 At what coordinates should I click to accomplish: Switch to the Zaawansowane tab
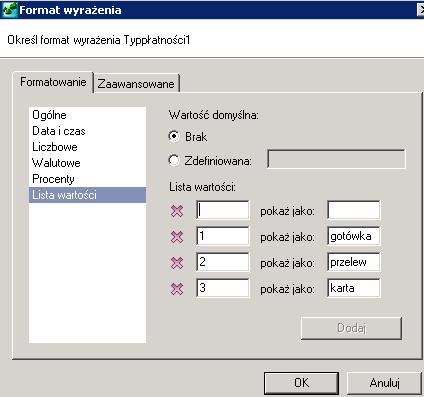136,83
